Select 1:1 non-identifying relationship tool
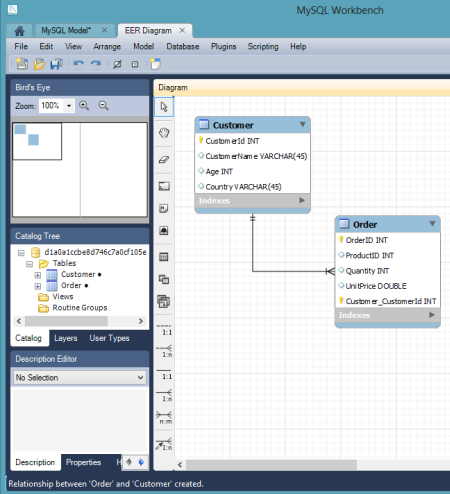 coord(164,330)
